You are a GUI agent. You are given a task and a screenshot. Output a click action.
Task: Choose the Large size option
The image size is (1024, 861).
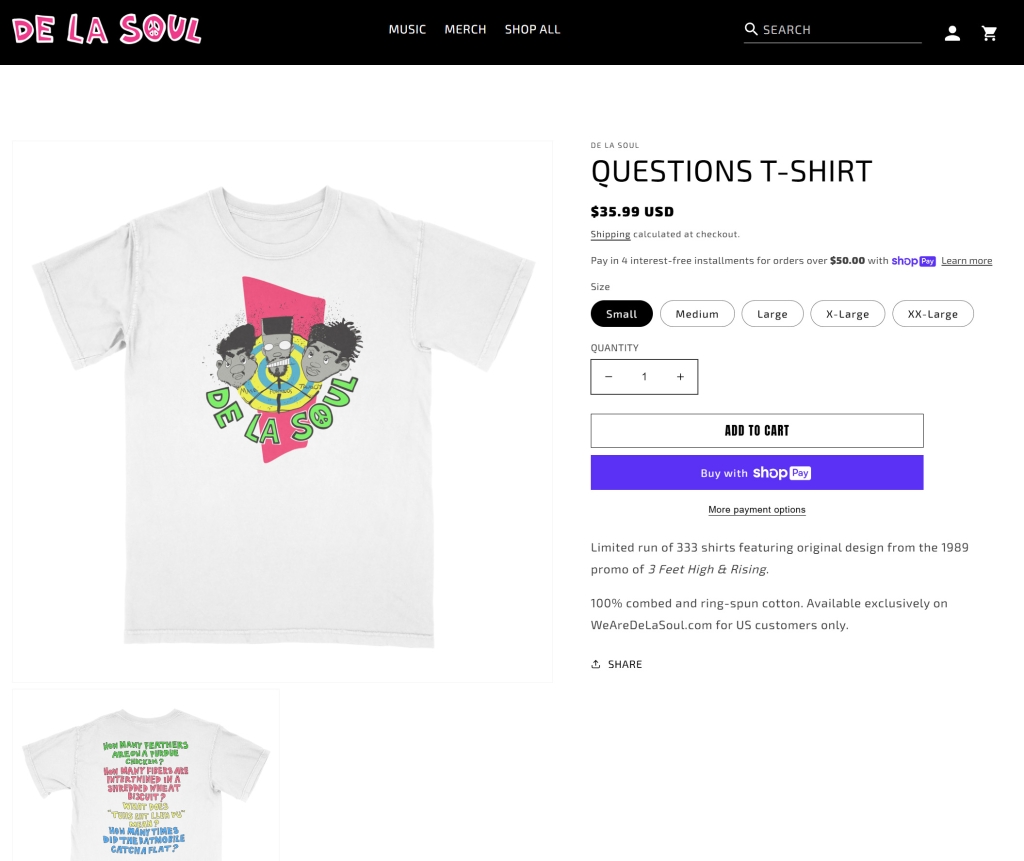click(773, 314)
